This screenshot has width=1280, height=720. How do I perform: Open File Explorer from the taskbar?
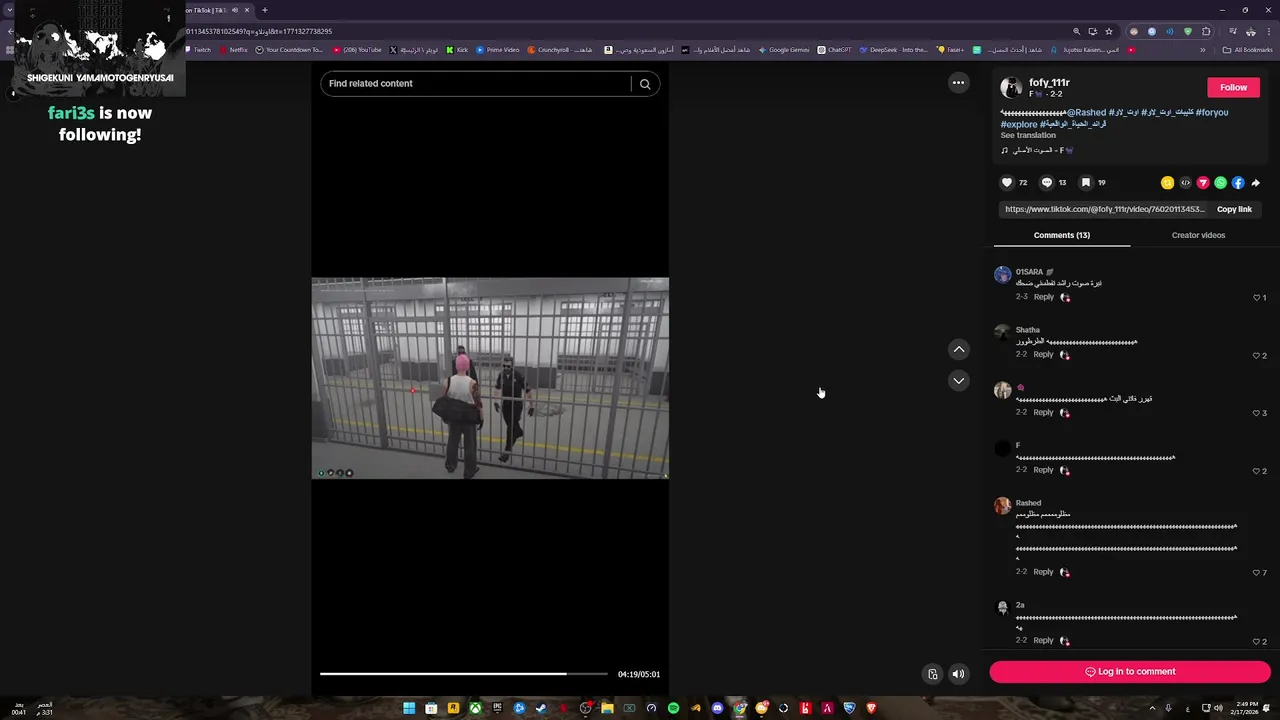coord(607,708)
